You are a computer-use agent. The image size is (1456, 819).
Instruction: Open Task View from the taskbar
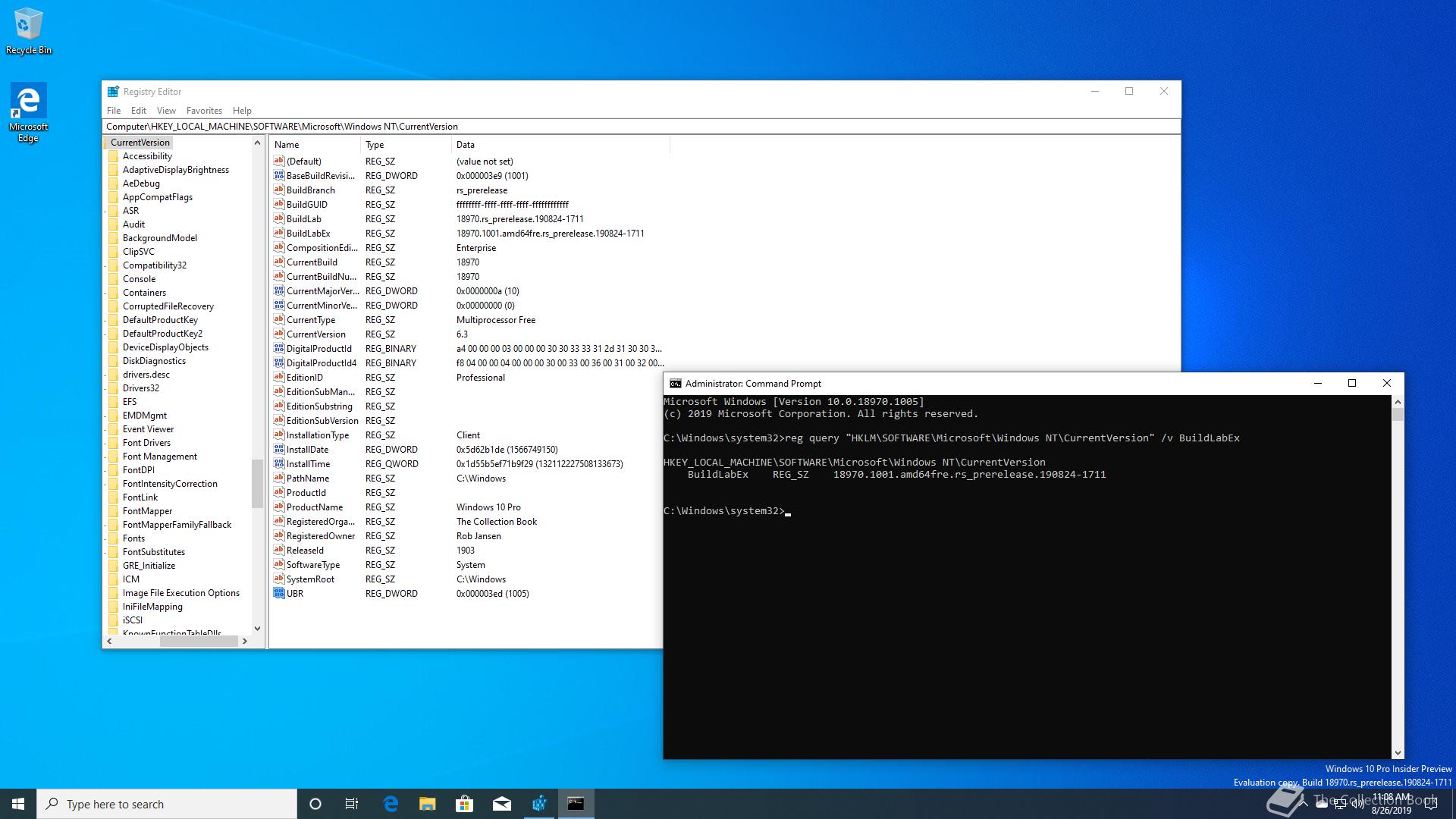pos(352,804)
